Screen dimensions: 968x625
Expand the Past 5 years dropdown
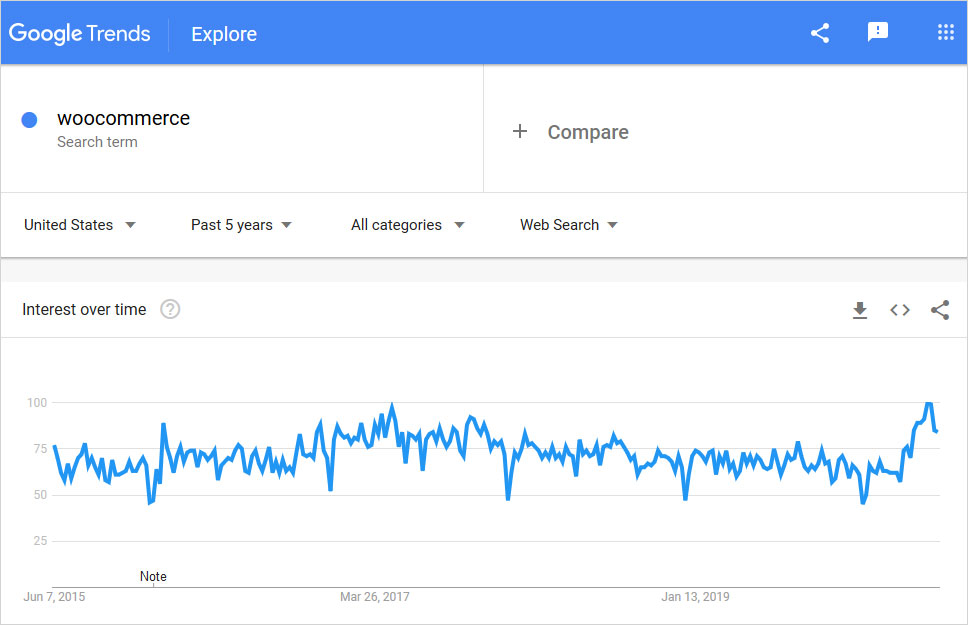[241, 225]
